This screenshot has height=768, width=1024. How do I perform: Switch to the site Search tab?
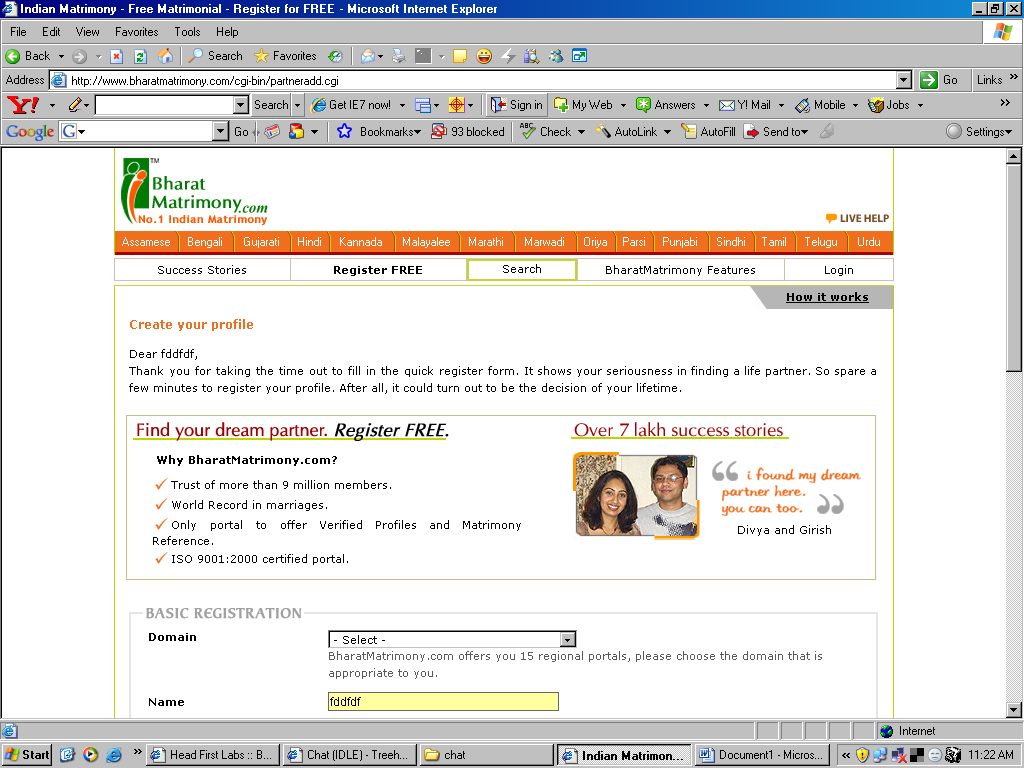pos(522,269)
